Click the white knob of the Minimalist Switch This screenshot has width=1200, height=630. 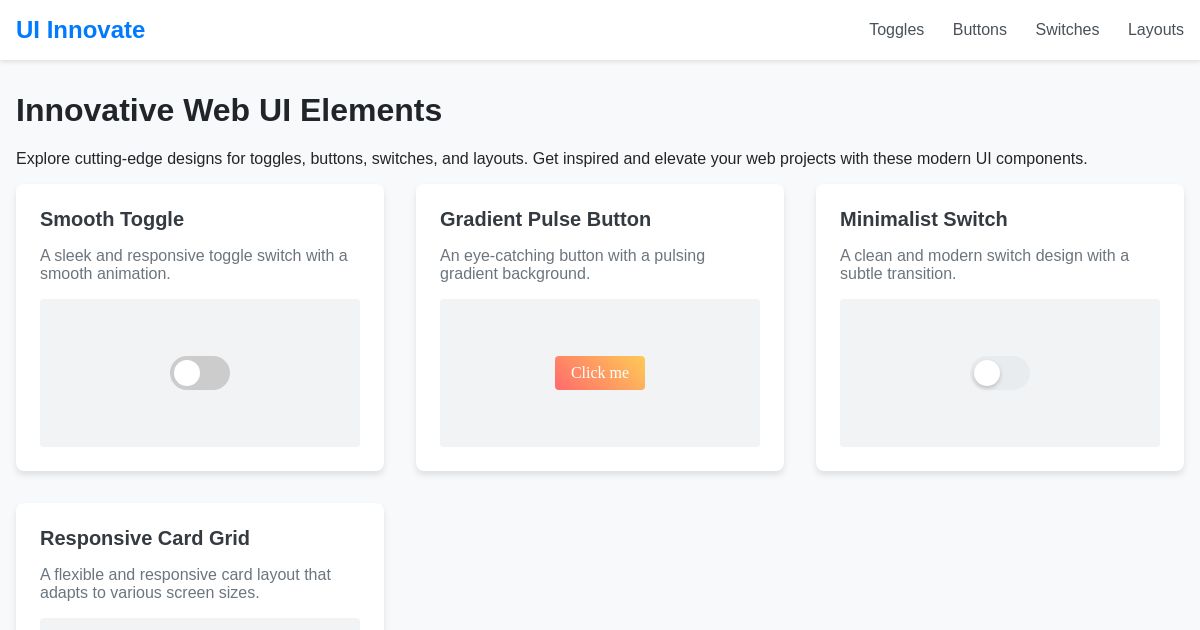[x=987, y=373]
